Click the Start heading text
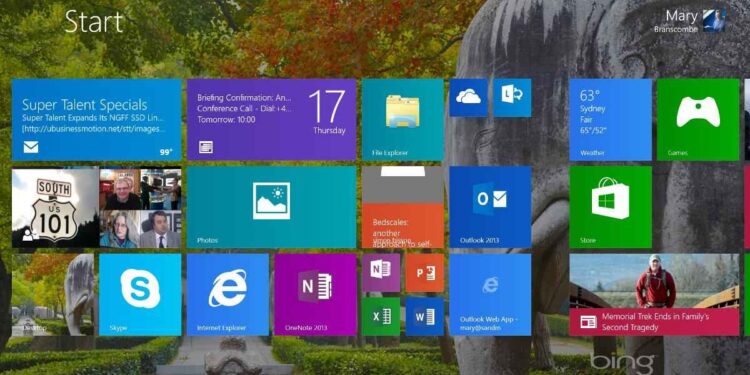Viewport: 750px width, 375px height. pos(94,22)
